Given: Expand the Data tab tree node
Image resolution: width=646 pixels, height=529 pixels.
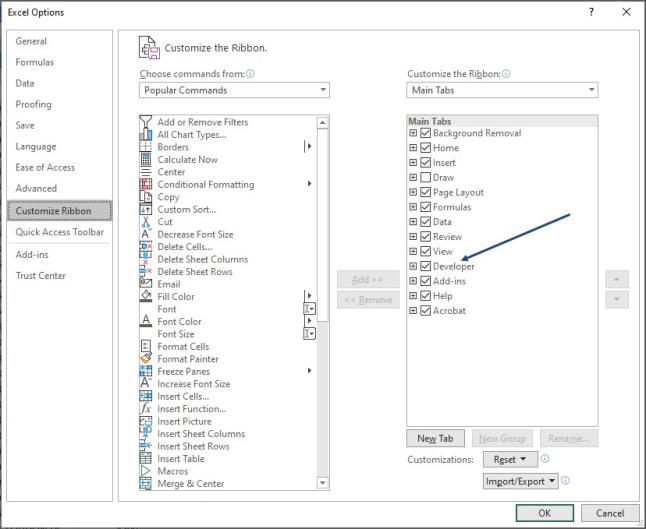Looking at the screenshot, I should [413, 222].
